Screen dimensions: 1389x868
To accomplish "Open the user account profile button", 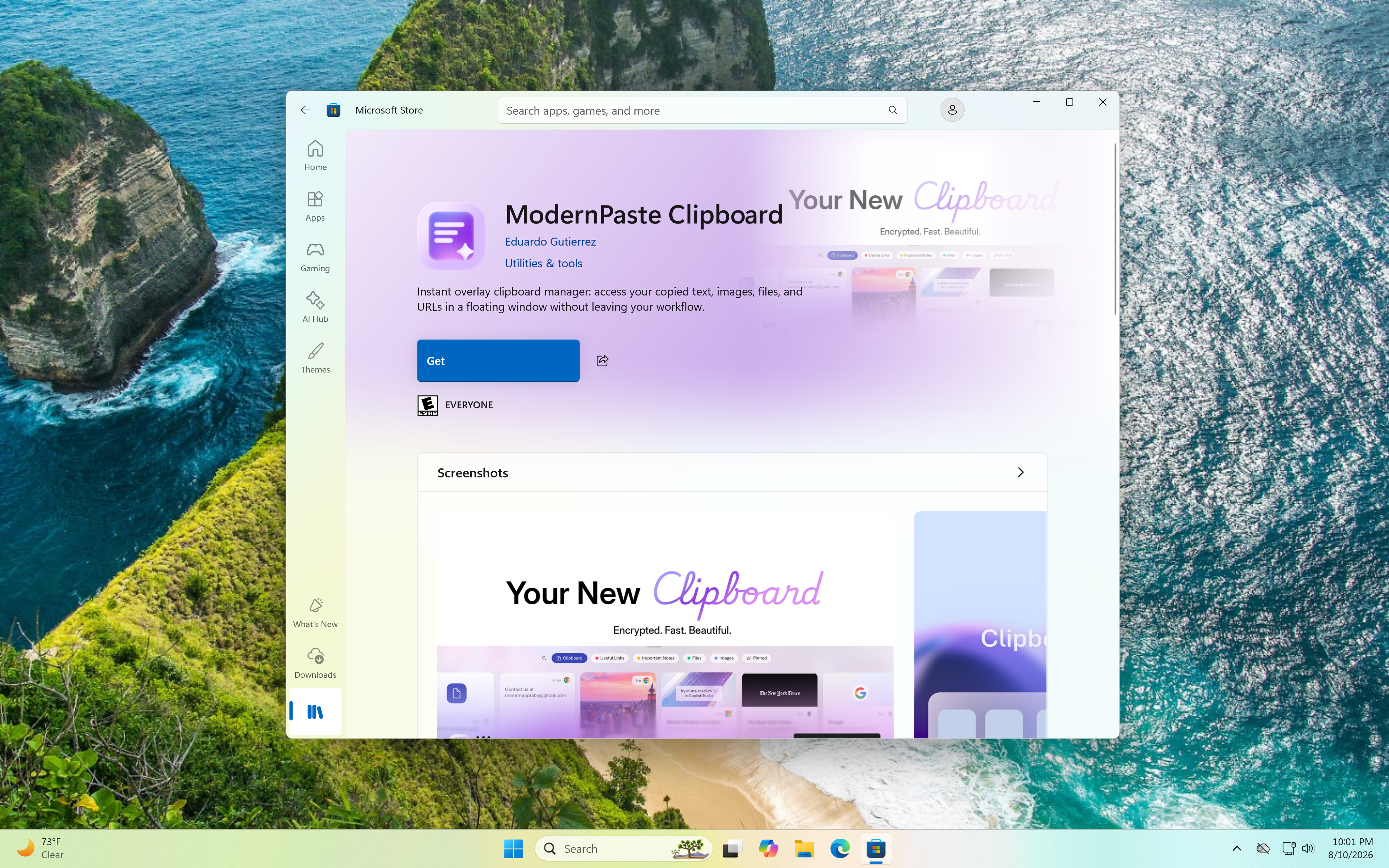I will 952,110.
